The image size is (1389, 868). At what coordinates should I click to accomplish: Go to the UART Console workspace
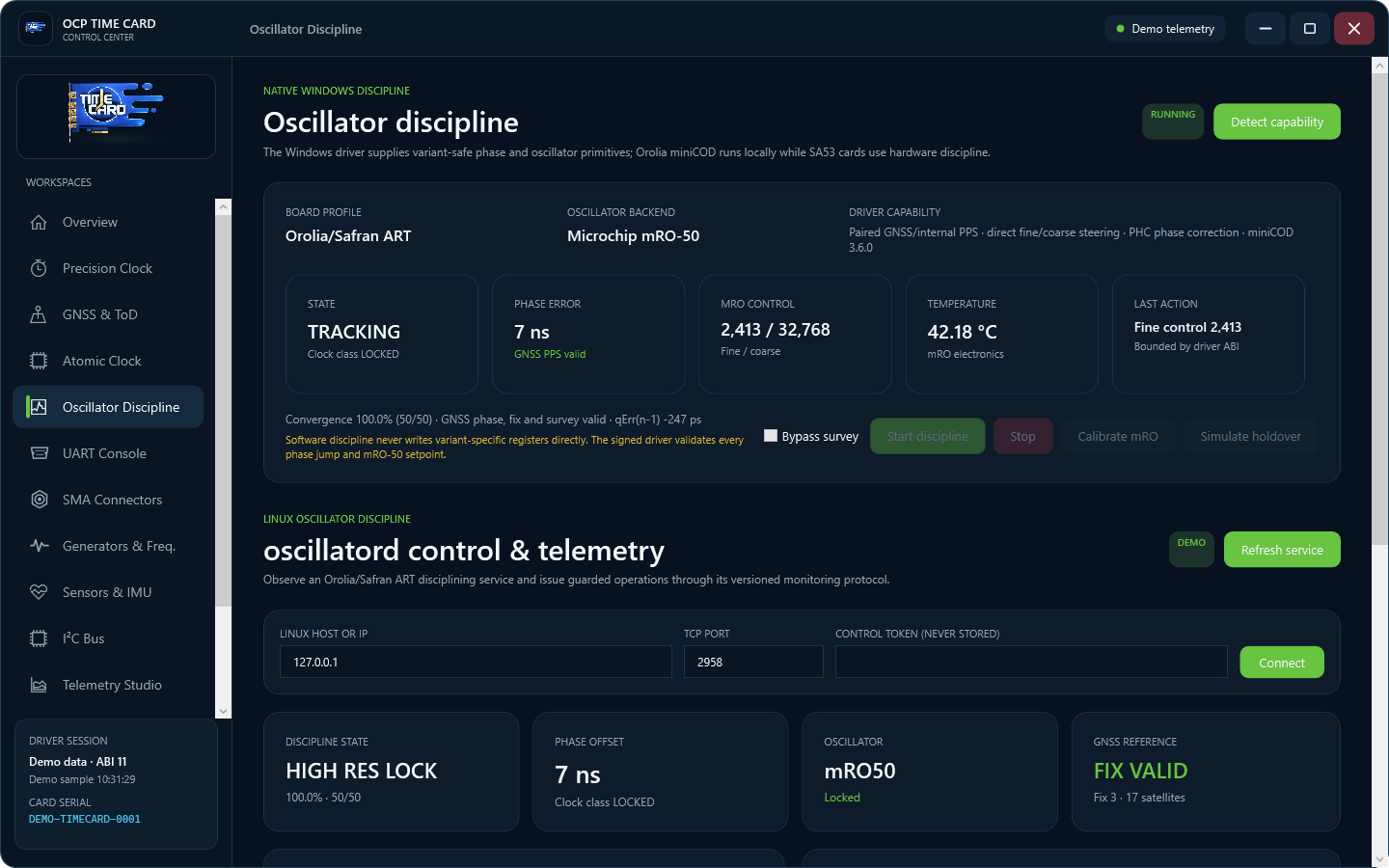(x=108, y=453)
